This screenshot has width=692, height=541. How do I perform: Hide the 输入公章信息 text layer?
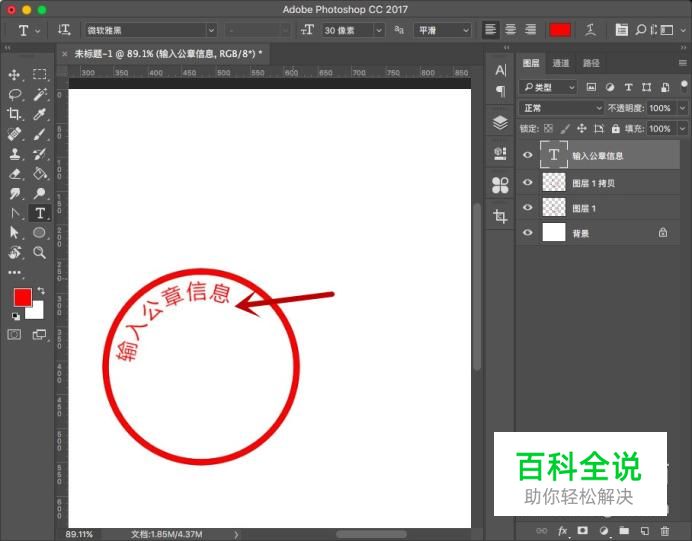[x=527, y=155]
